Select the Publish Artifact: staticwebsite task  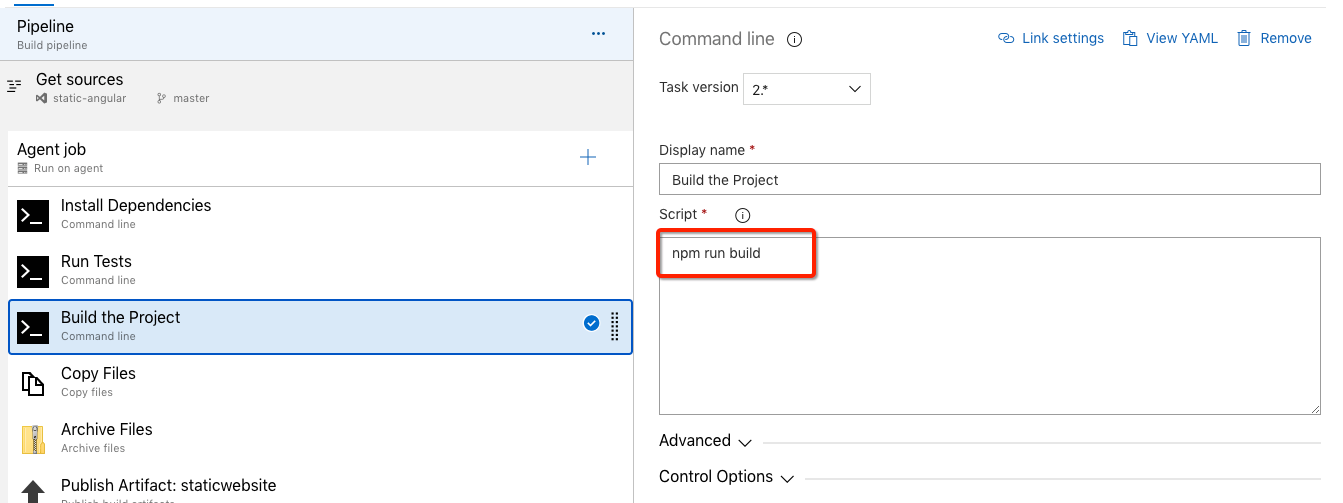pyautogui.click(x=168, y=486)
